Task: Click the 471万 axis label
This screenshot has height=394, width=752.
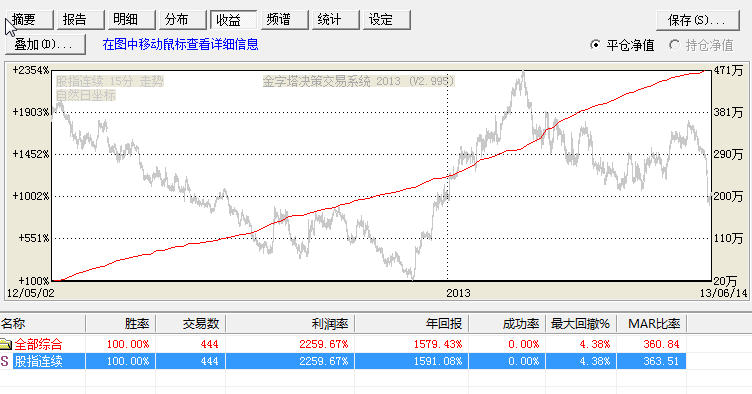Action: [728, 70]
